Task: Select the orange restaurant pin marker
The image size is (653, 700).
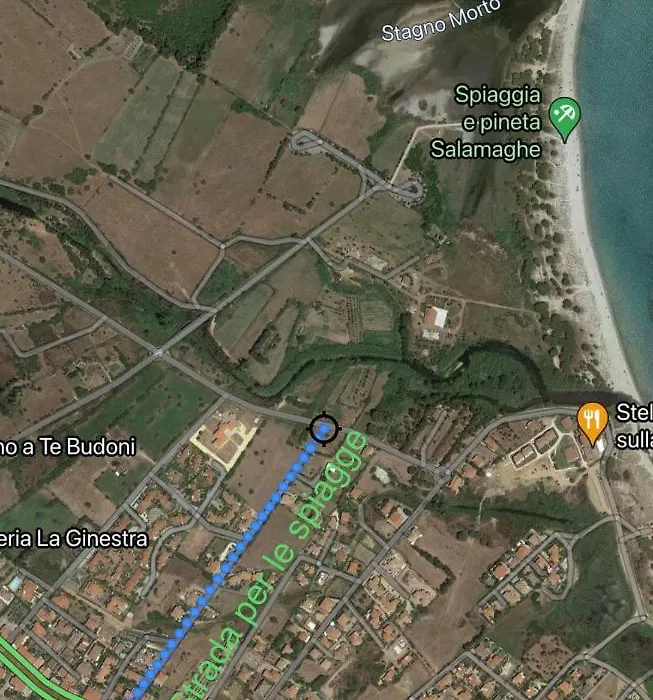Action: [x=592, y=424]
